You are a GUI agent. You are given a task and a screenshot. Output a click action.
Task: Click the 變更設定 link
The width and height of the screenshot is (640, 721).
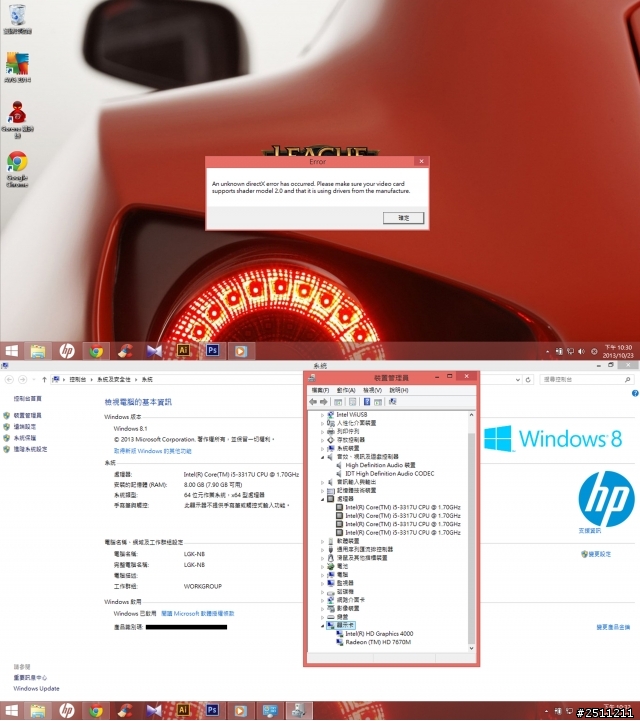[x=600, y=555]
